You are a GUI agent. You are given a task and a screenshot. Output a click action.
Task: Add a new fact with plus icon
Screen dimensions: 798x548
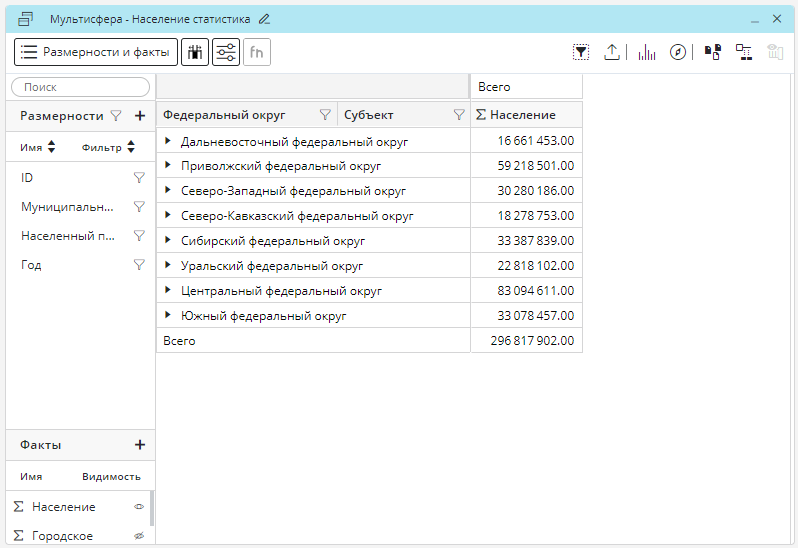140,445
